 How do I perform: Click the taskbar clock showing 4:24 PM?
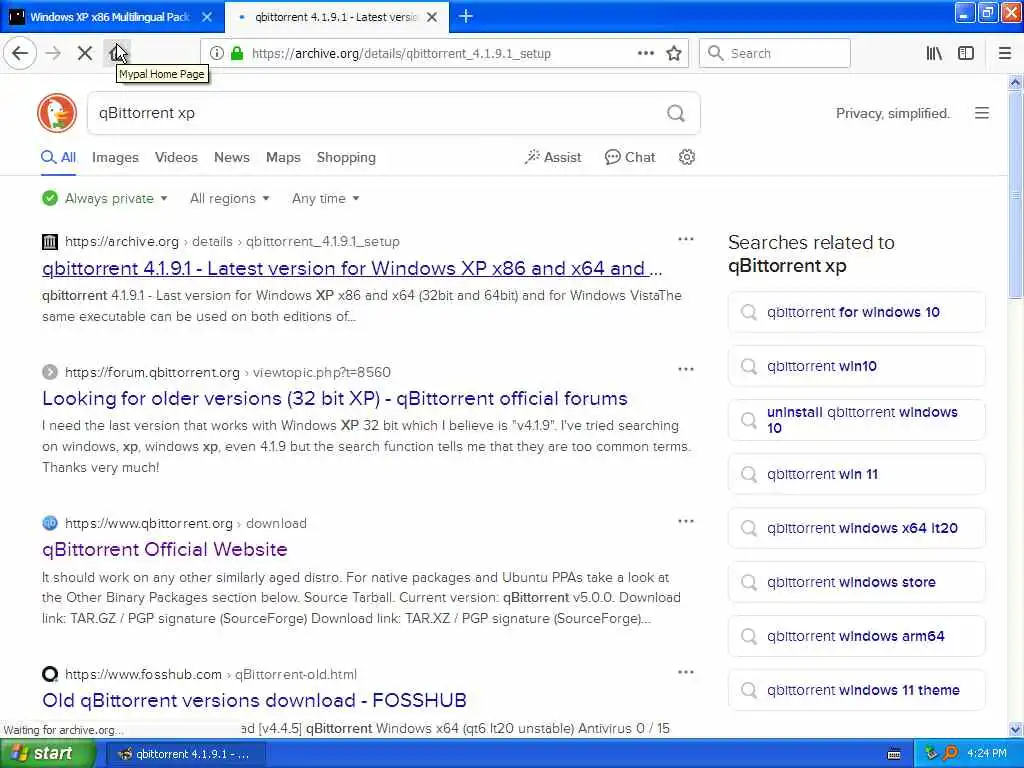pyautogui.click(x=987, y=754)
